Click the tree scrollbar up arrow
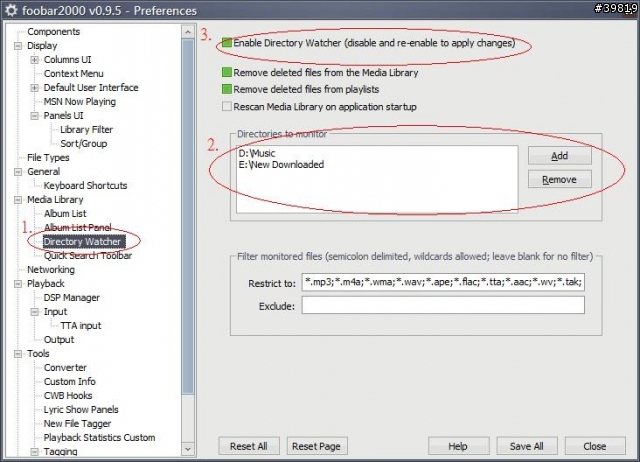This screenshot has width=640, height=462. click(x=188, y=32)
